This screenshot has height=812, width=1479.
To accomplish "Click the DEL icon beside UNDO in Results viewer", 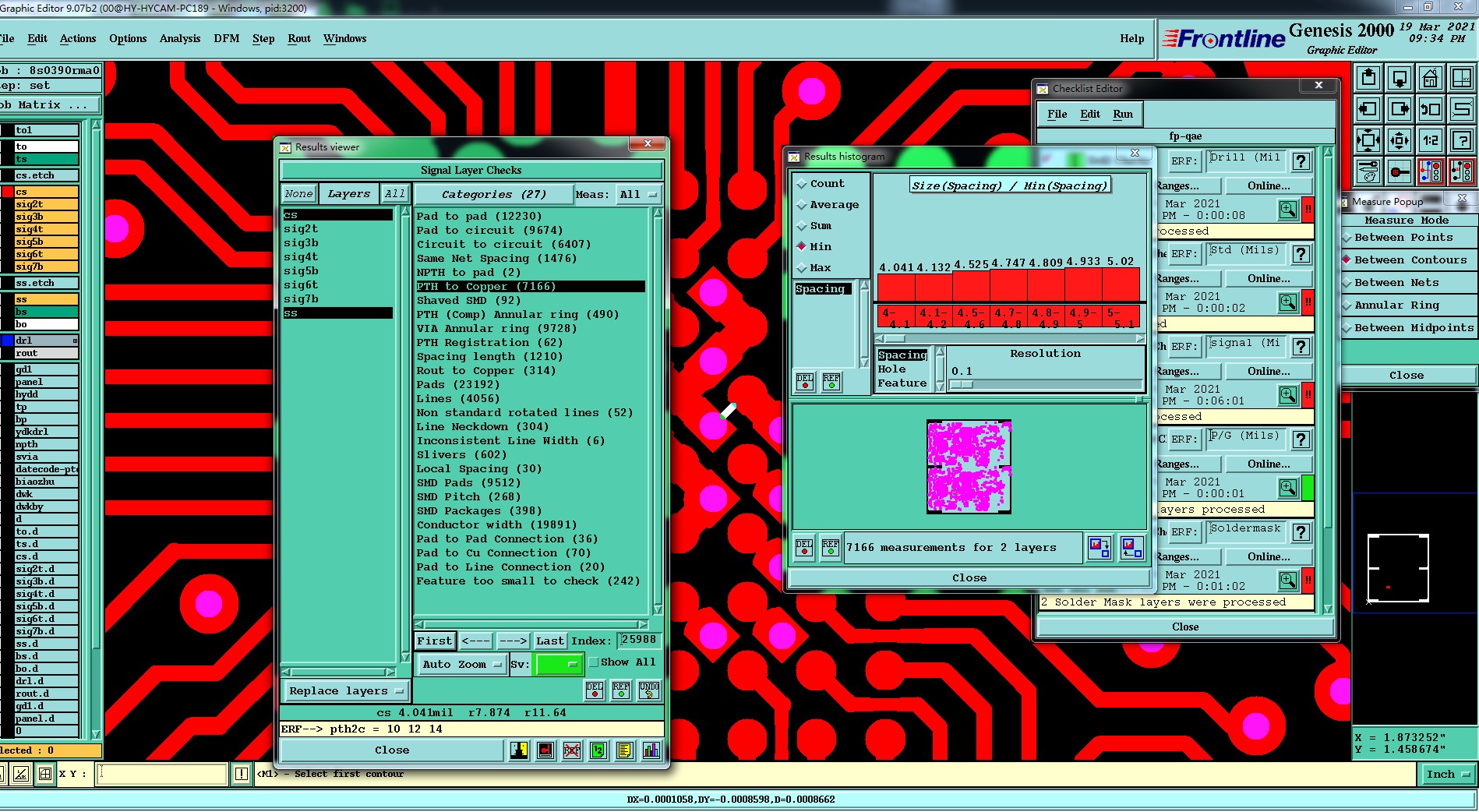I will coord(595,690).
